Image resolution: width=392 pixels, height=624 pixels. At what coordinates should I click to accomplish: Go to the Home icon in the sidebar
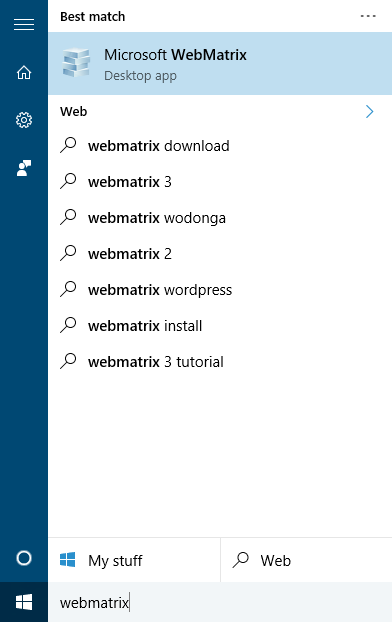pos(24,72)
